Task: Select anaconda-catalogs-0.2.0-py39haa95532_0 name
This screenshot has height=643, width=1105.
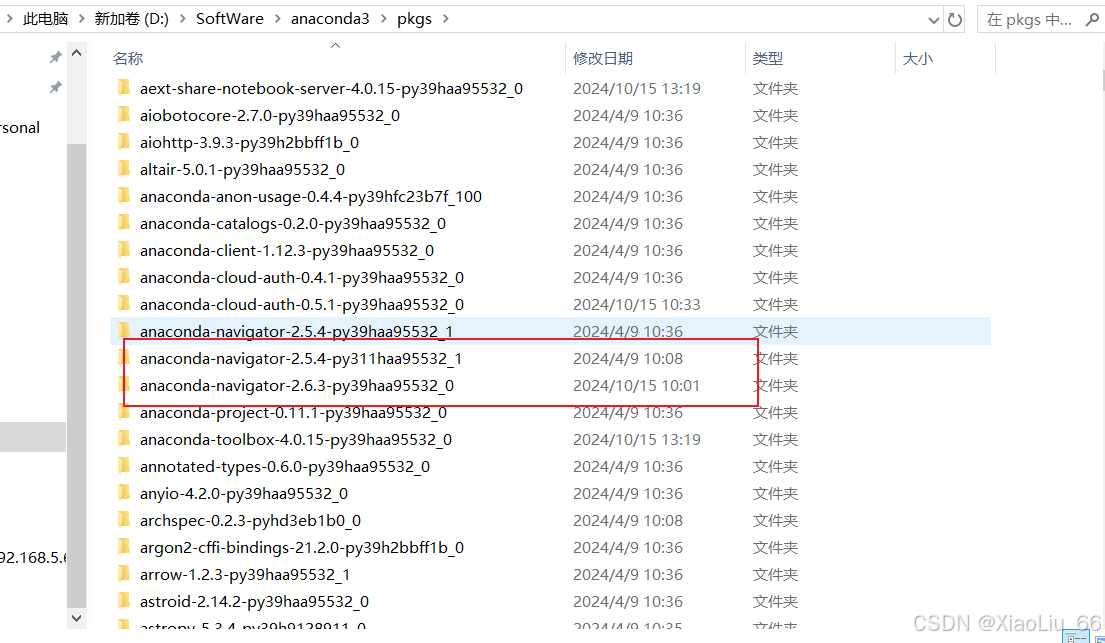Action: [x=292, y=223]
